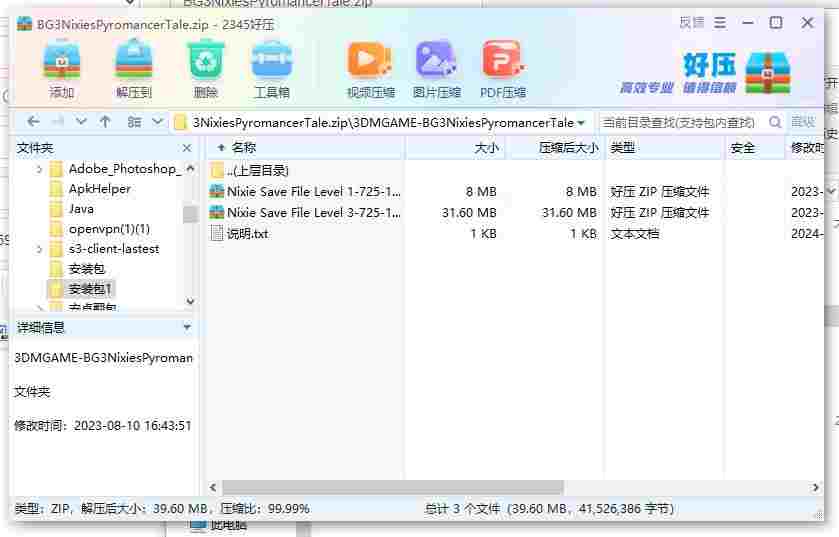Open the PDF压缩 compression tool

[x=502, y=69]
